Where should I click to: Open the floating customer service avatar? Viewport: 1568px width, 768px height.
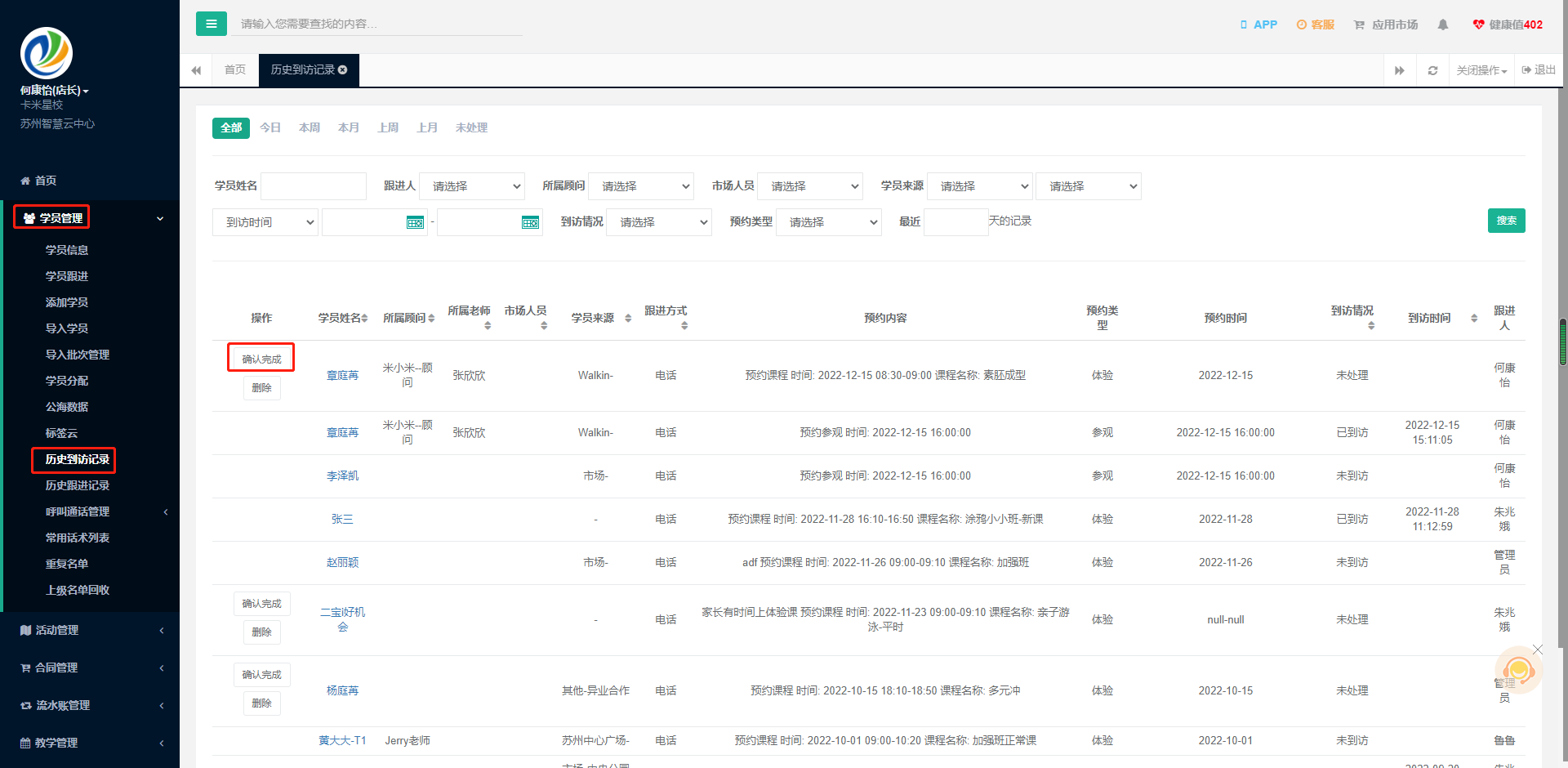click(1518, 670)
